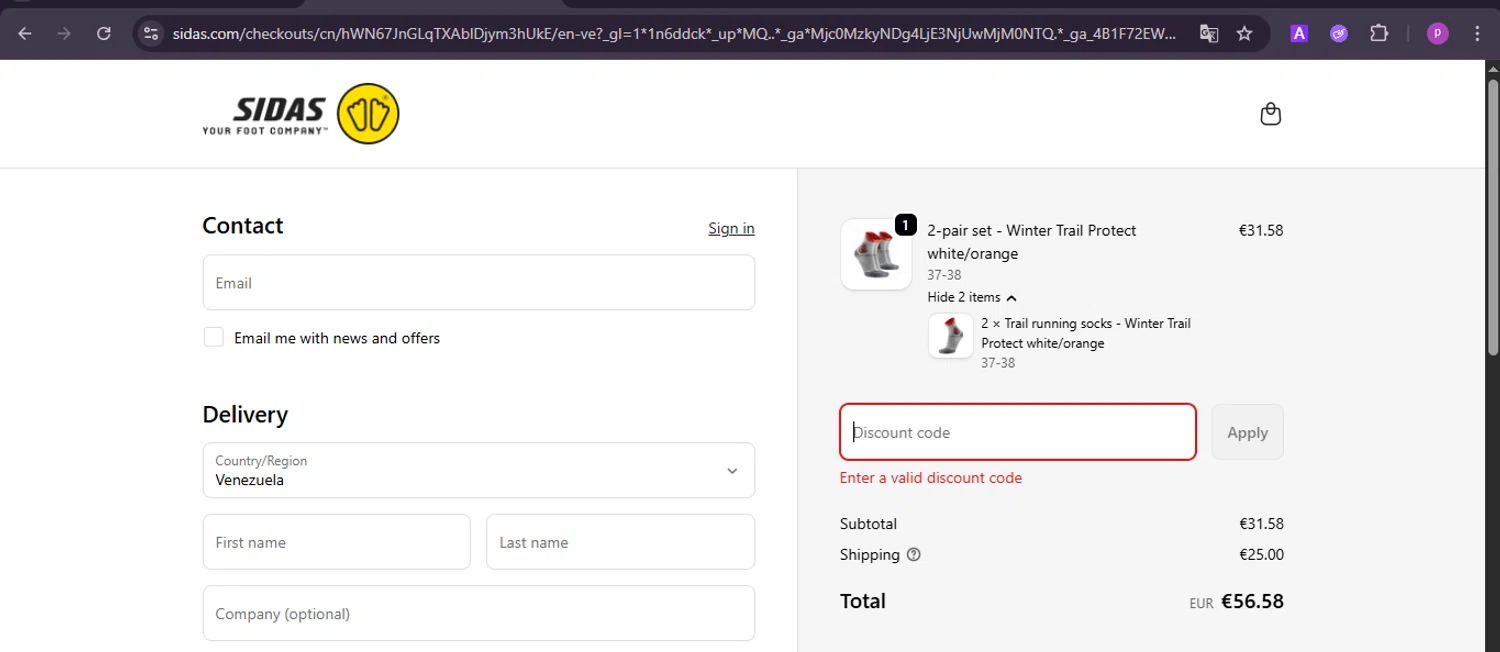Click the Sign in link

[731, 228]
